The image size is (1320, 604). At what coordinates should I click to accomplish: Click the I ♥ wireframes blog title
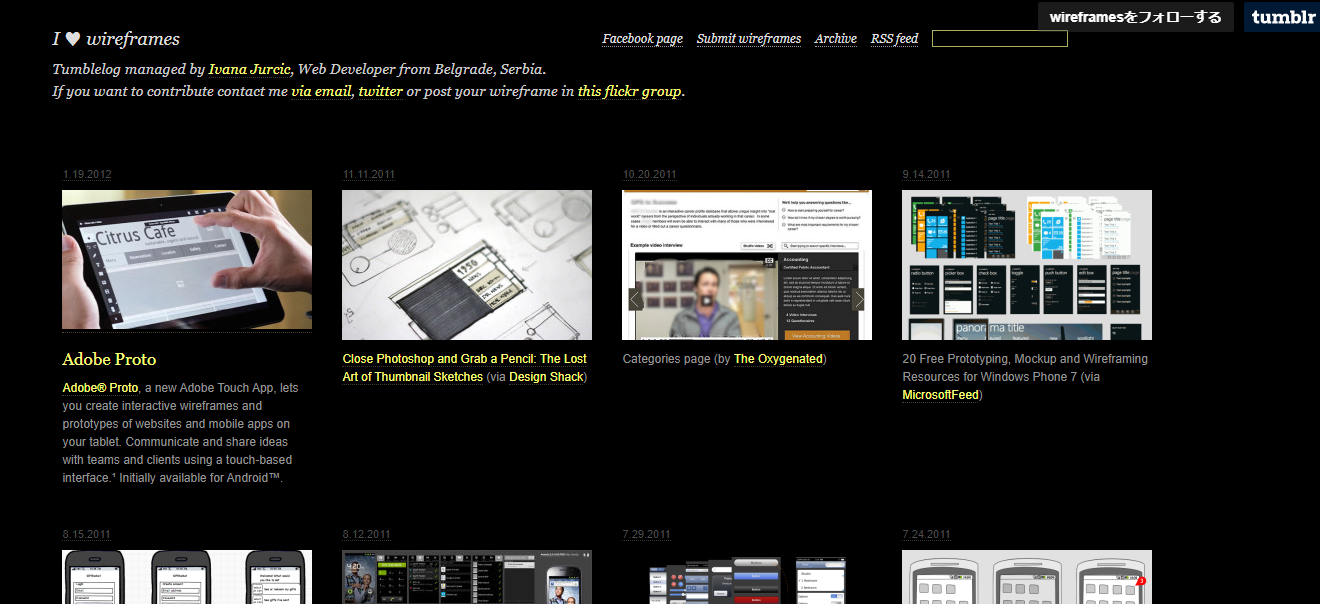116,39
